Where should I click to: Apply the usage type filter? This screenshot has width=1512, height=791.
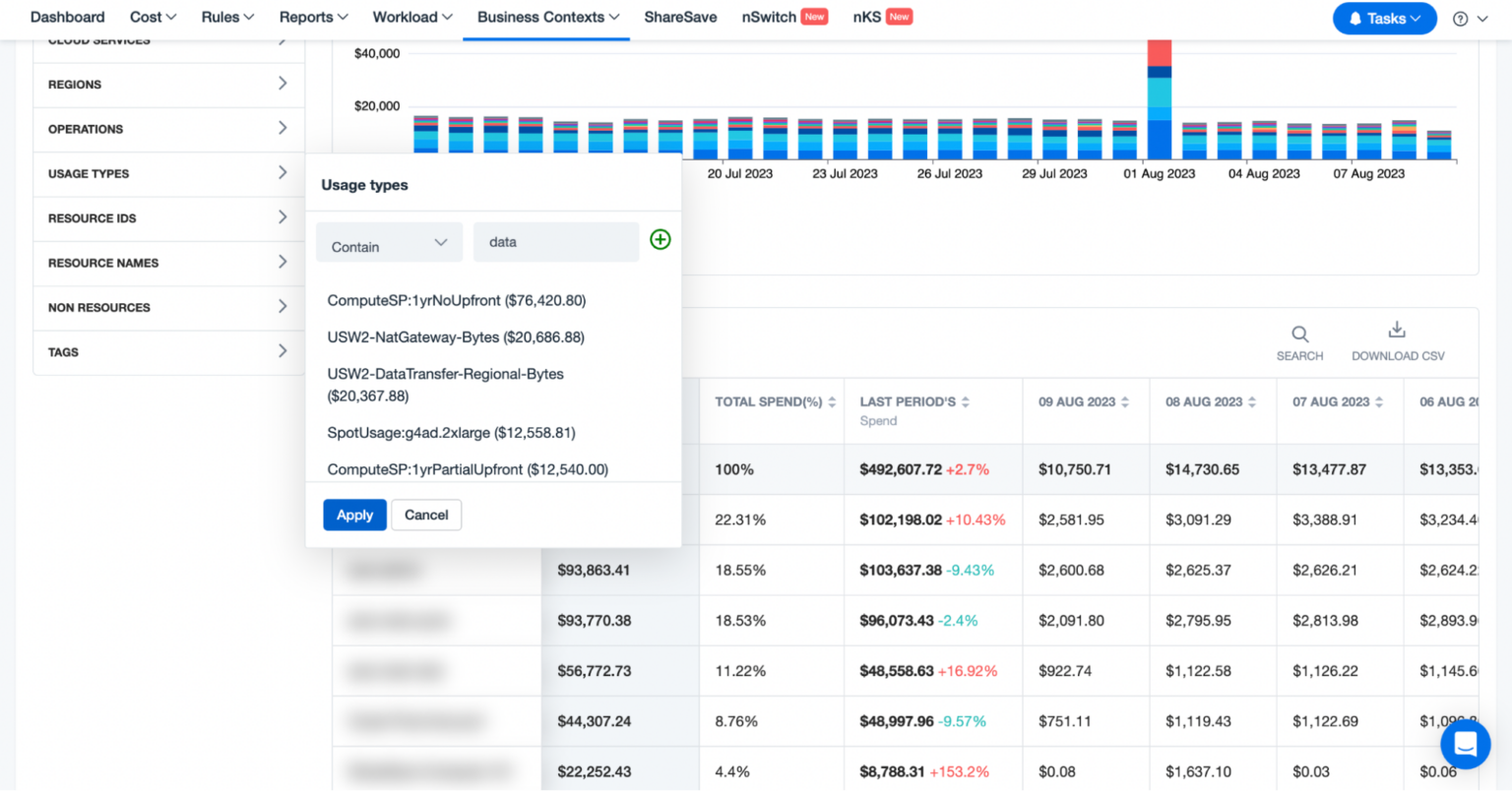[x=354, y=515]
